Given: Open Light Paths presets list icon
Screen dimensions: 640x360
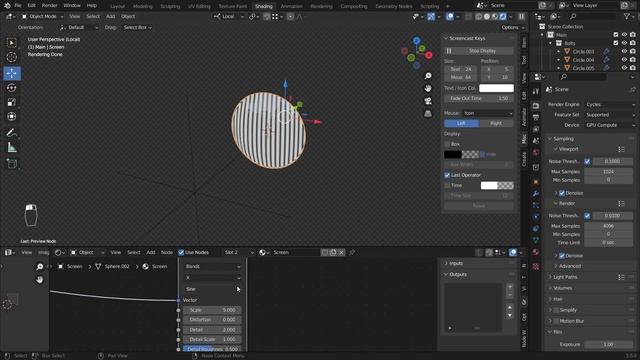Looking at the screenshot, I should (621, 277).
